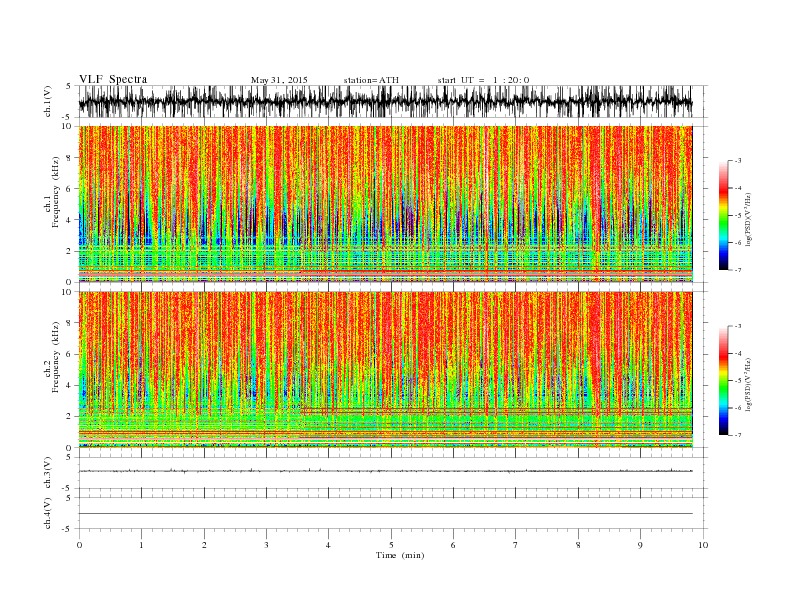Screen dimensions: 792x612
Task: Click time axis tick label '2'
Action: (x=204, y=545)
